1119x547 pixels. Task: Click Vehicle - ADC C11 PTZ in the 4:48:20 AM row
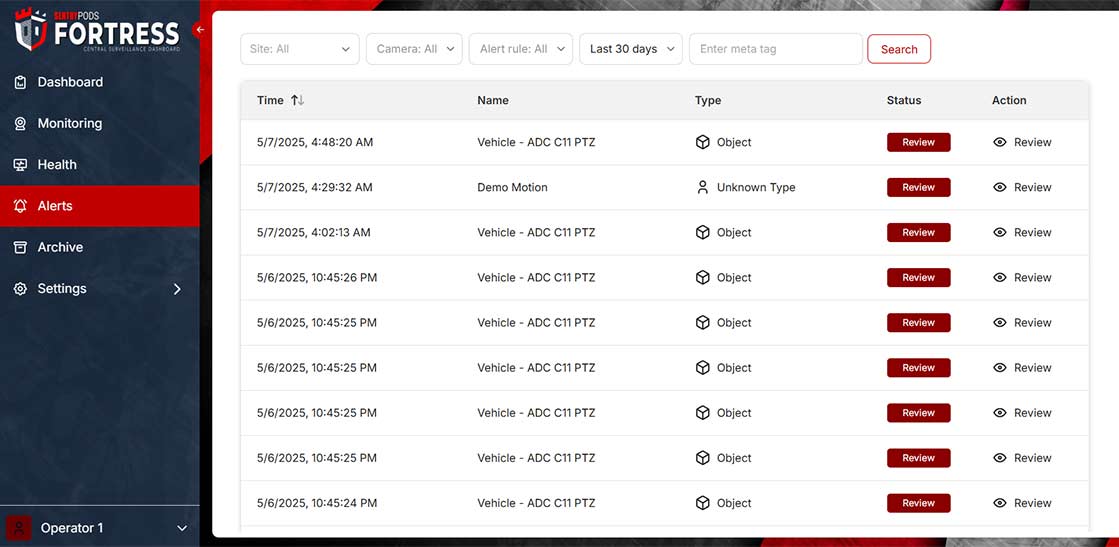[x=536, y=142]
